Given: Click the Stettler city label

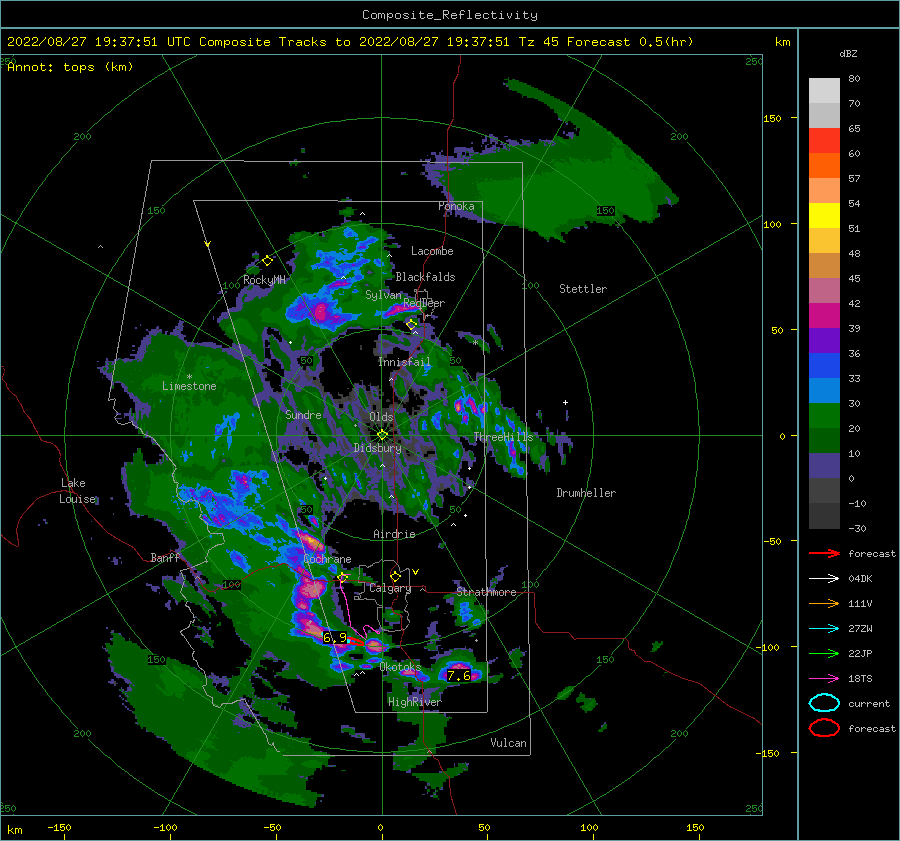Looking at the screenshot, I should [583, 289].
